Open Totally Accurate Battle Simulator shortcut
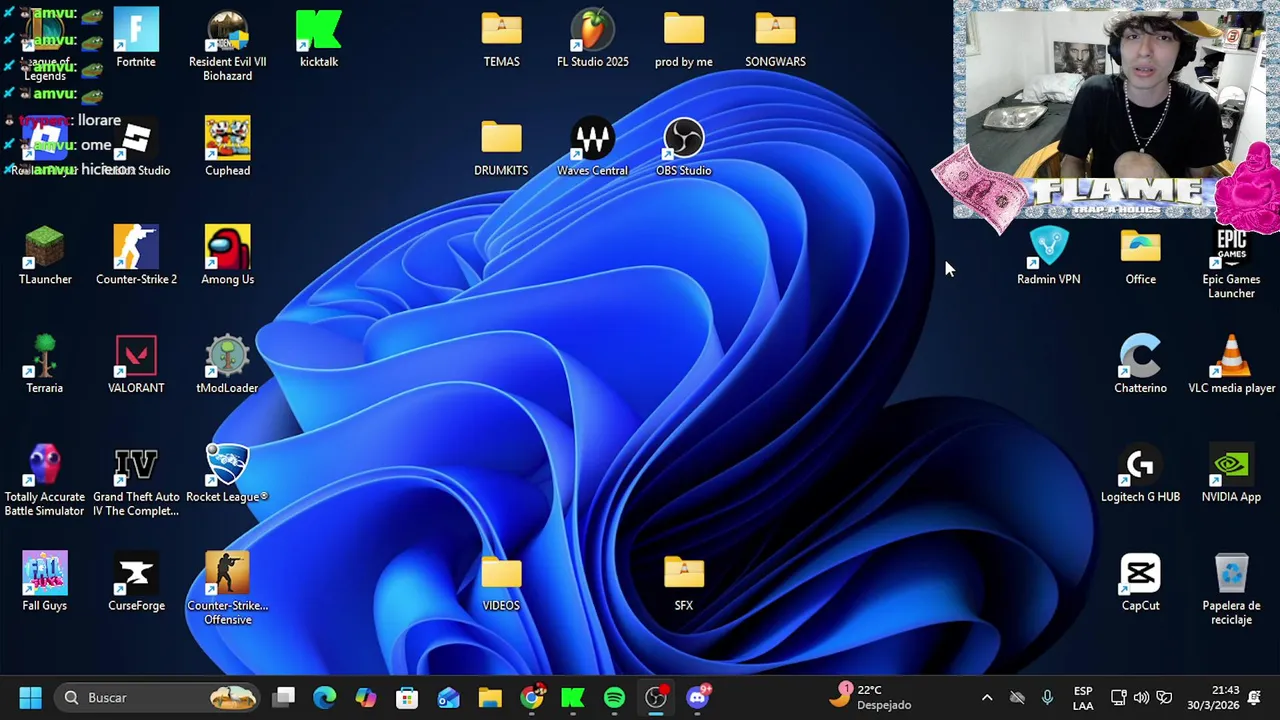This screenshot has height=720, width=1280. click(45, 482)
